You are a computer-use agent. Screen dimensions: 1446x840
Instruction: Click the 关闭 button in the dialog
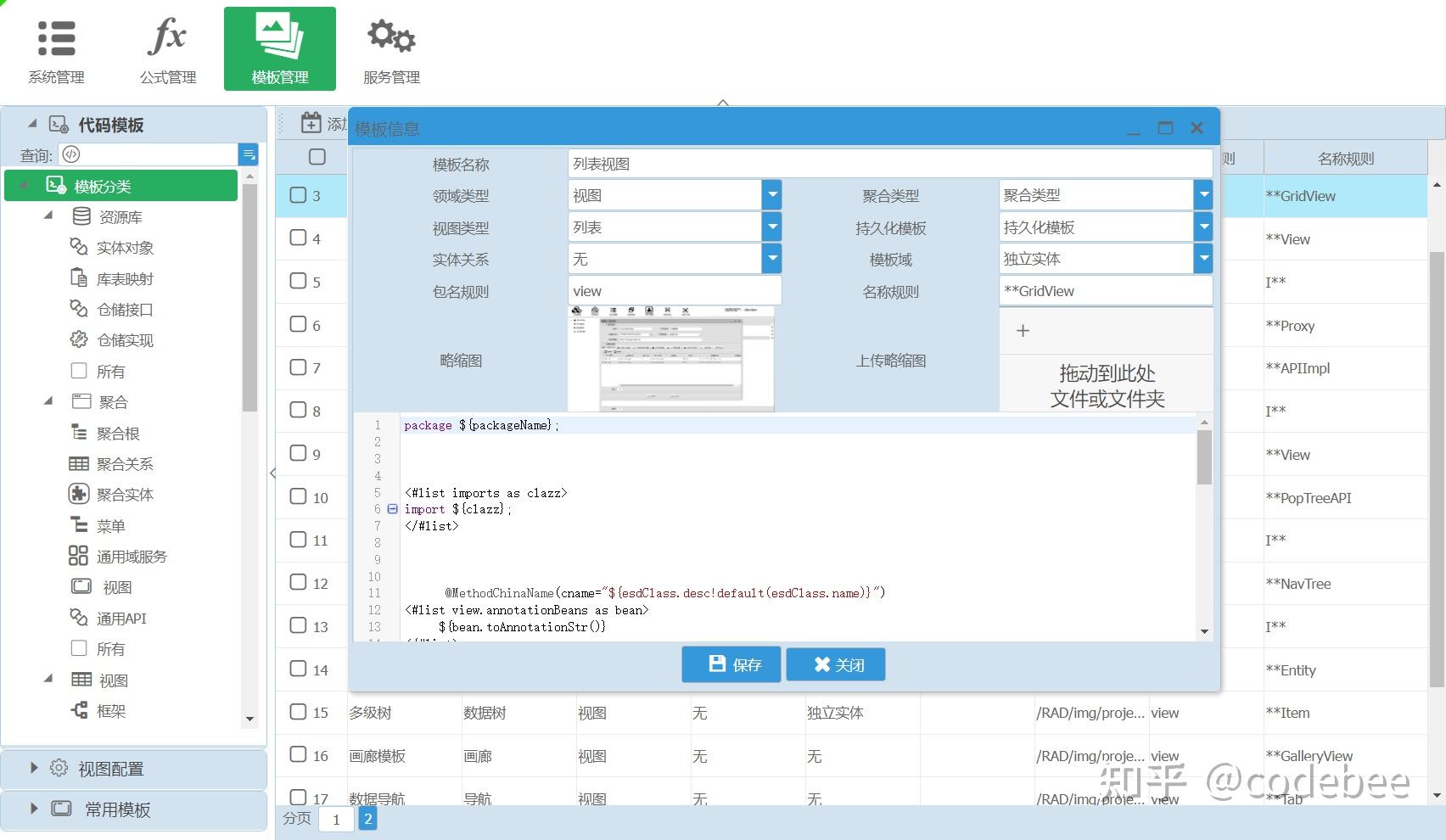[836, 664]
